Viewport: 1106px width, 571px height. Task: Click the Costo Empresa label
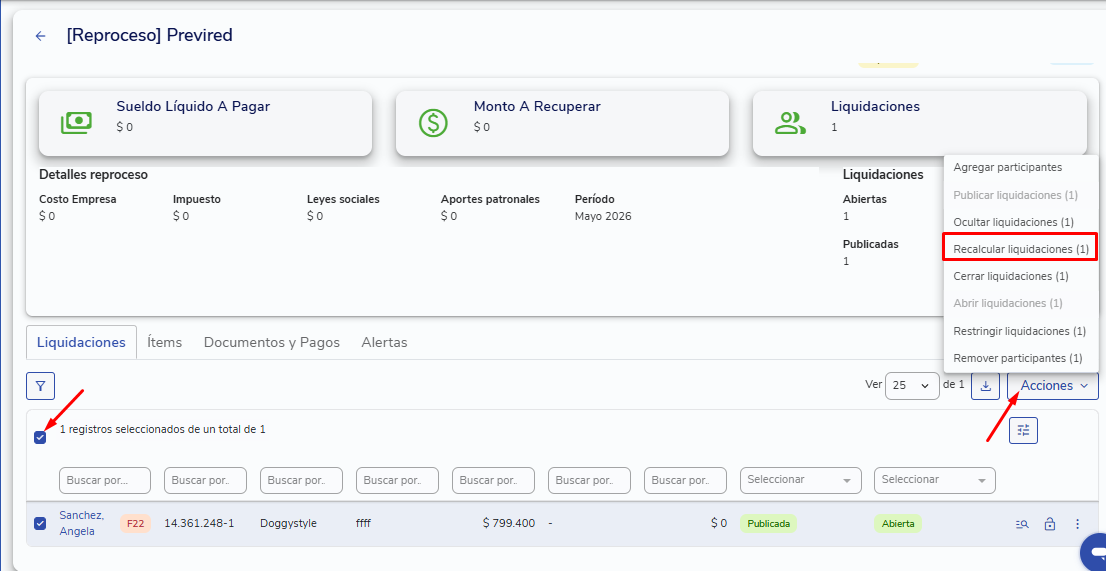click(x=78, y=199)
